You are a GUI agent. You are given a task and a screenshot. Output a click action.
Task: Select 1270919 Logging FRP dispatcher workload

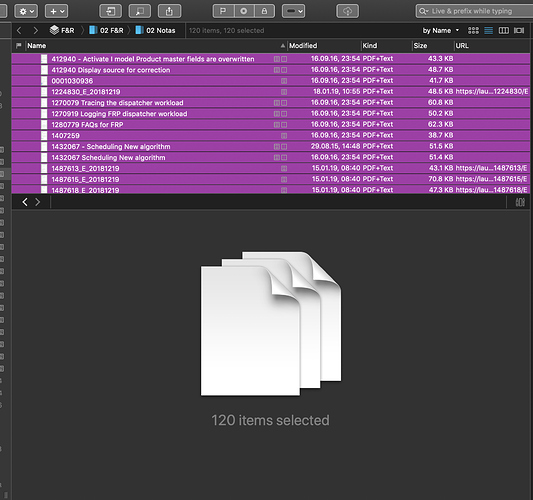[x=271, y=113]
